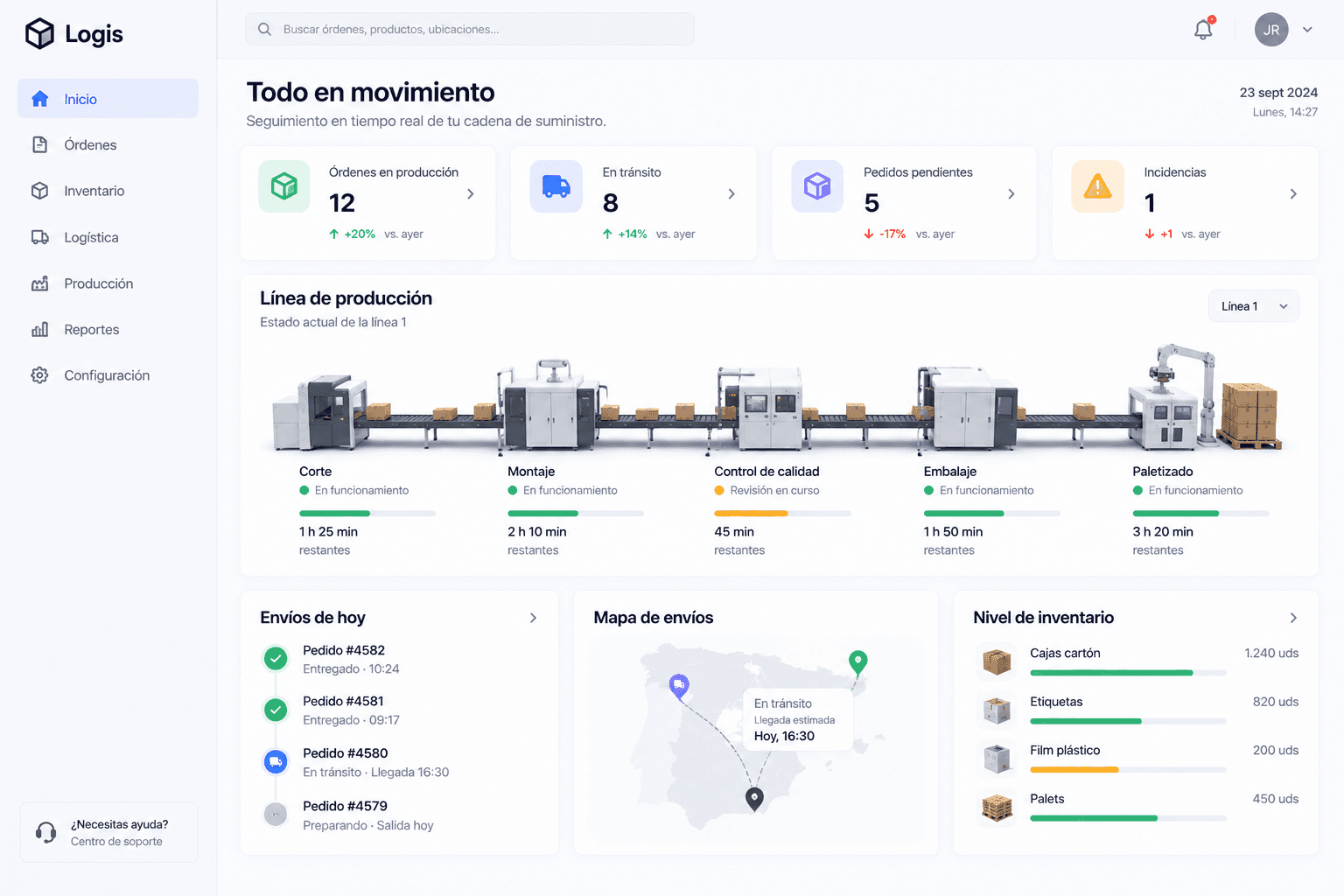Click the Cajas cartón box thumbnail
The height and width of the screenshot is (896, 1344).
[x=997, y=661]
